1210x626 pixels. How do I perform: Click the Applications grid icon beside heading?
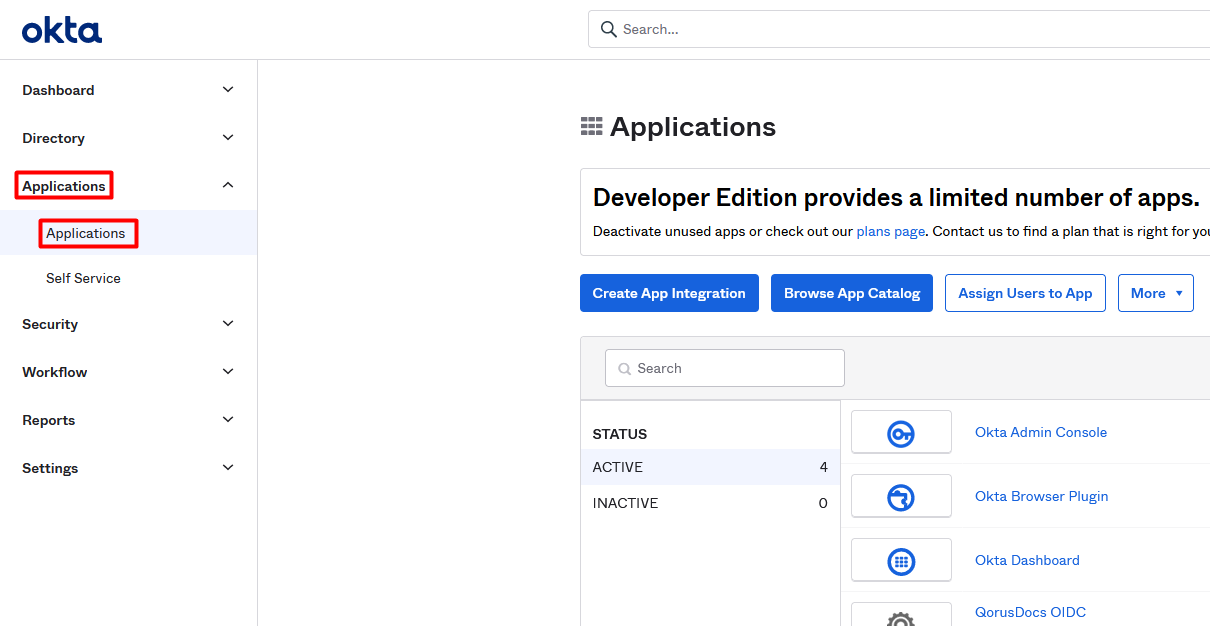591,127
